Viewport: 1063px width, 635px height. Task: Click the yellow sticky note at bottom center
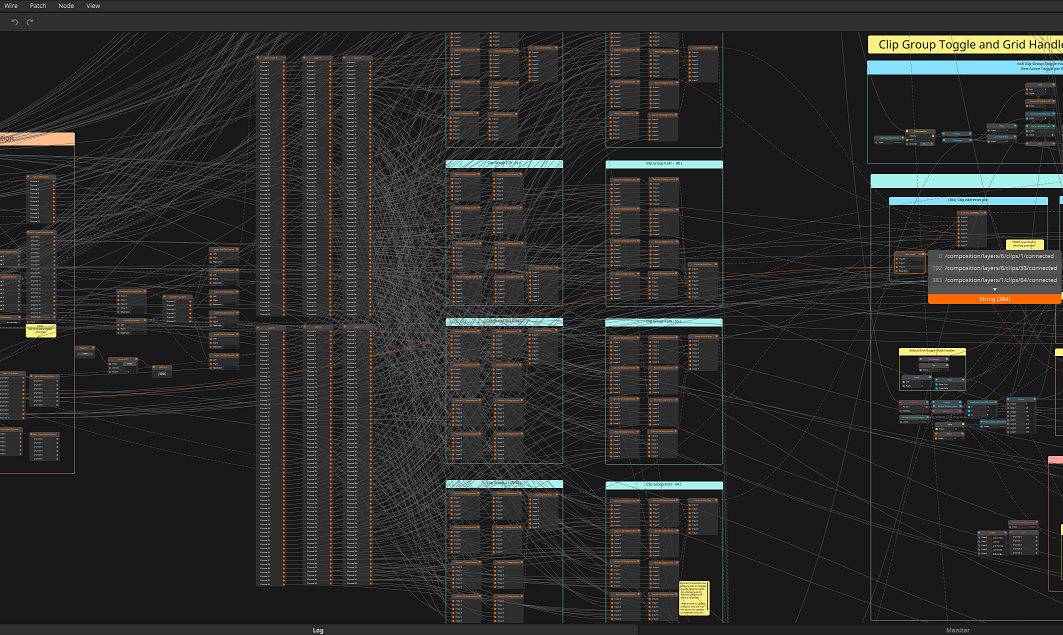tap(694, 597)
